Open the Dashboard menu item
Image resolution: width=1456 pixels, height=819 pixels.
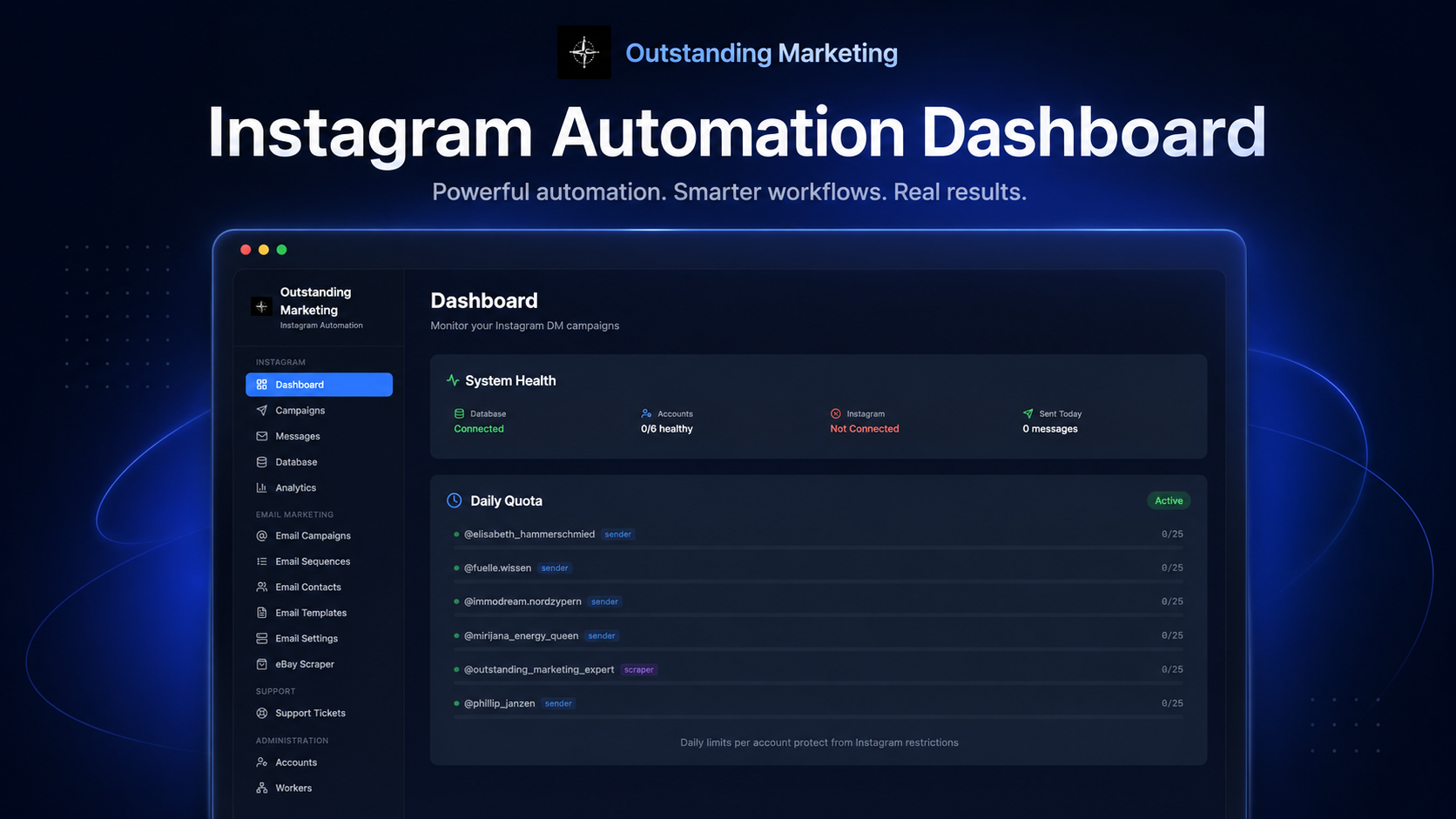click(319, 385)
